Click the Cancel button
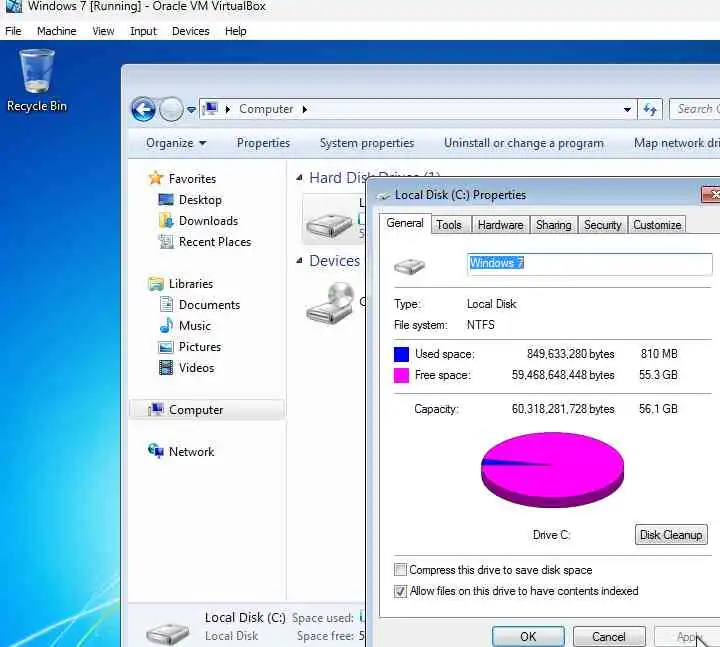Image resolution: width=720 pixels, height=647 pixels. tap(609, 636)
